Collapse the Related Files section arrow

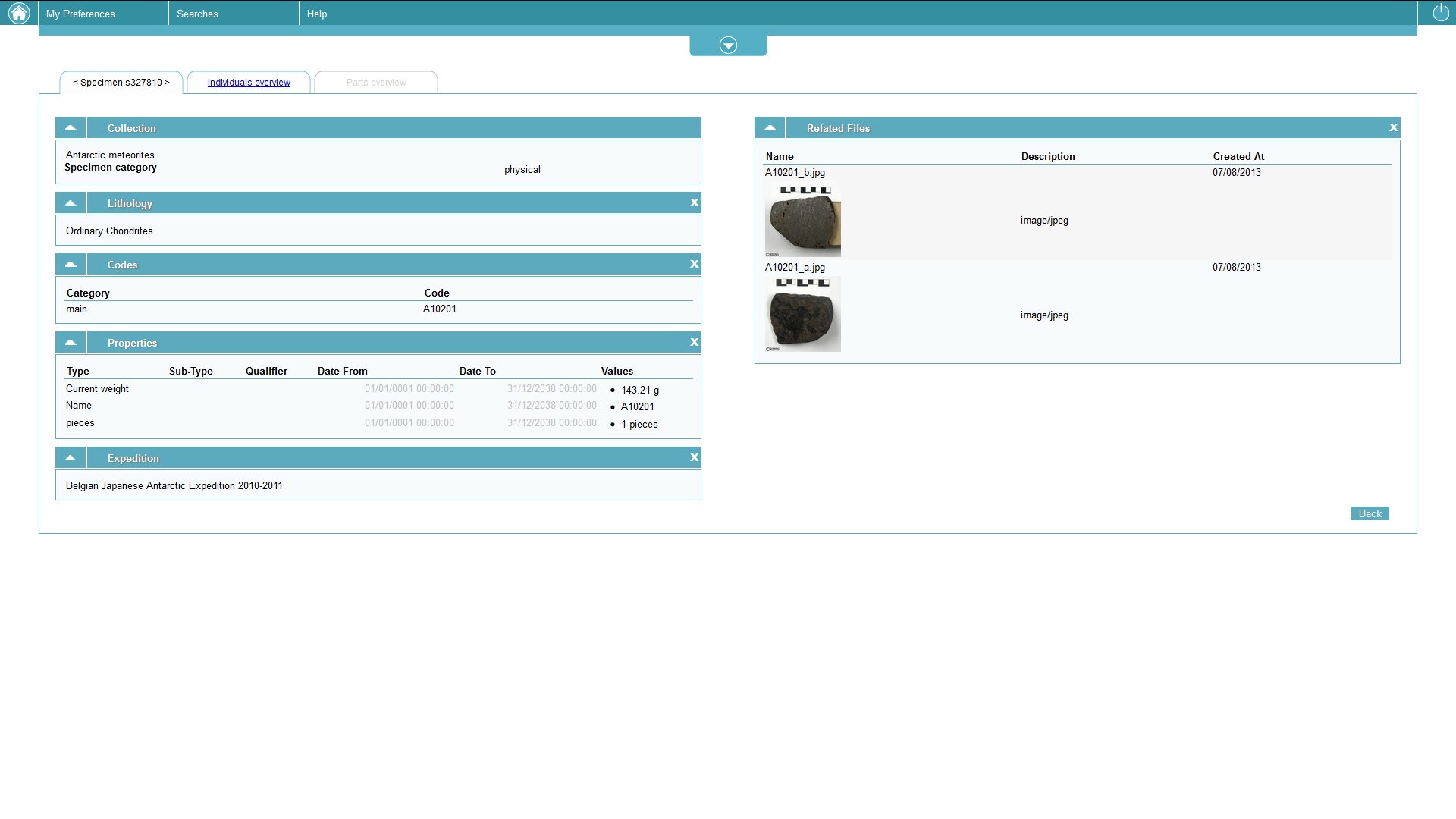point(770,127)
